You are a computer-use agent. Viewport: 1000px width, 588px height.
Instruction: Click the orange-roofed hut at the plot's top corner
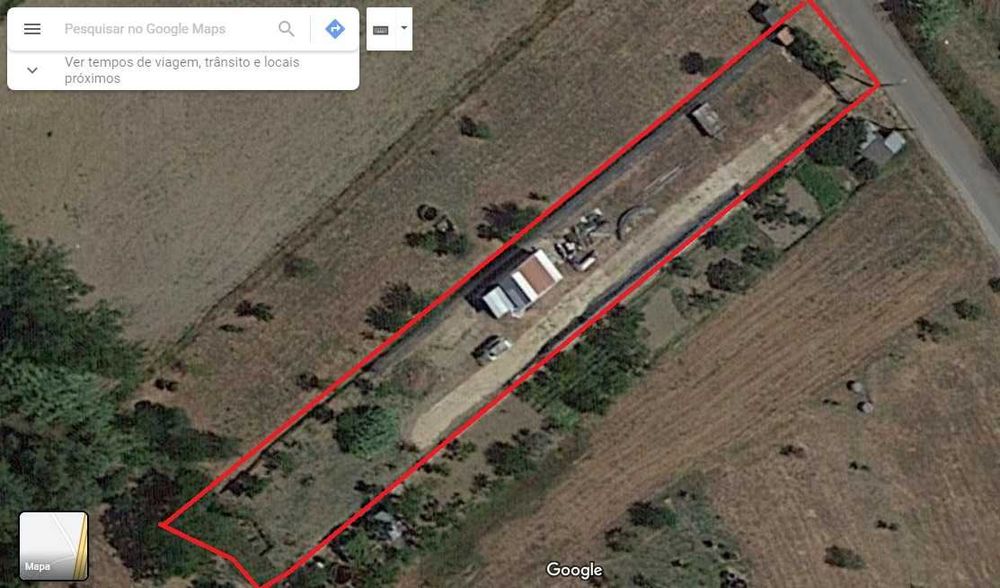[784, 36]
